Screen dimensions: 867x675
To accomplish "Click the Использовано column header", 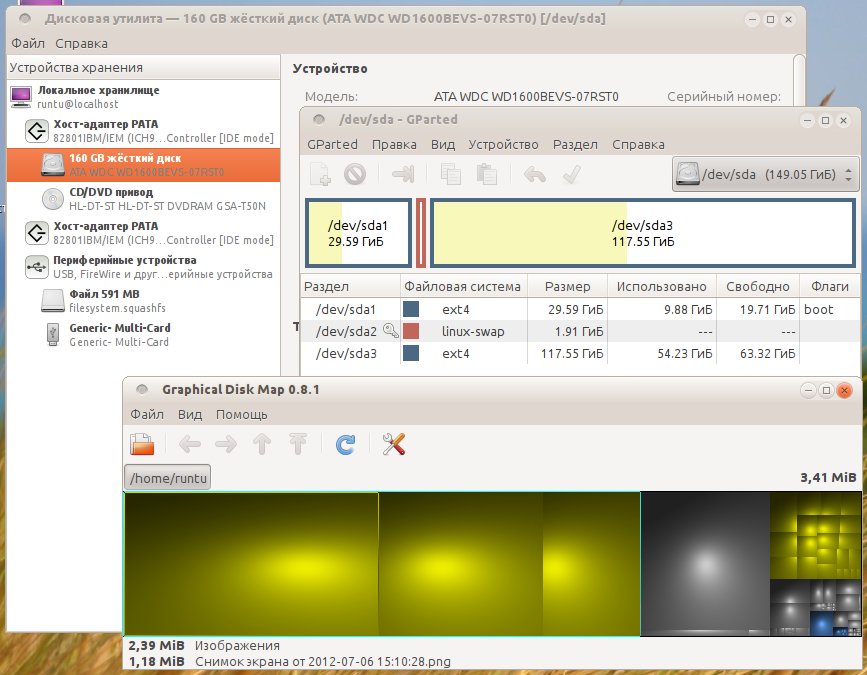I will coord(662,286).
